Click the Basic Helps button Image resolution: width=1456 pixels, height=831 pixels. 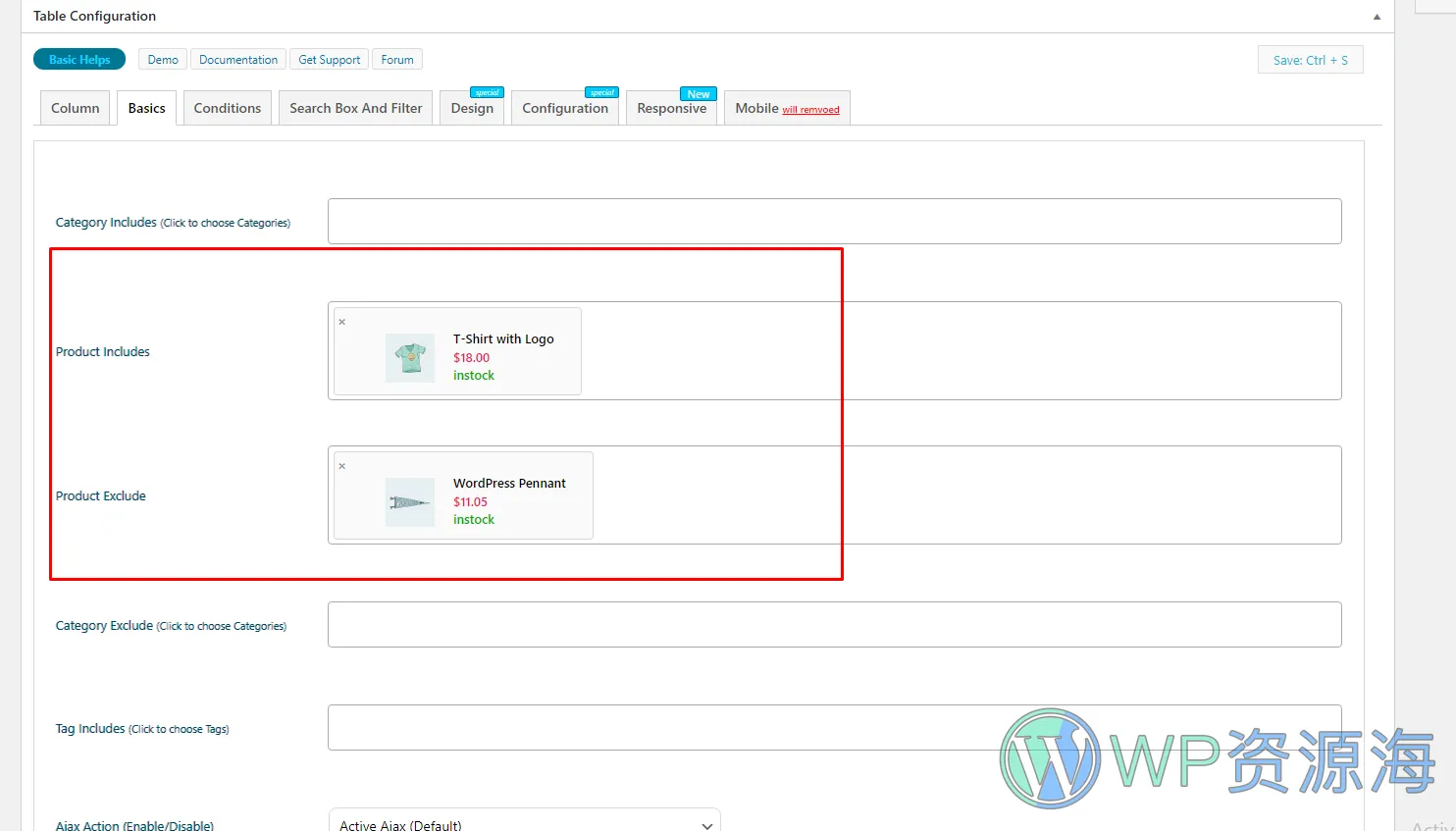click(79, 60)
